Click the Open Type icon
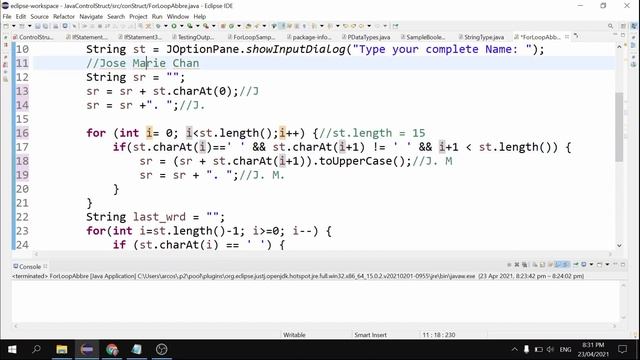Image resolution: width=640 pixels, height=360 pixels. pos(248,26)
